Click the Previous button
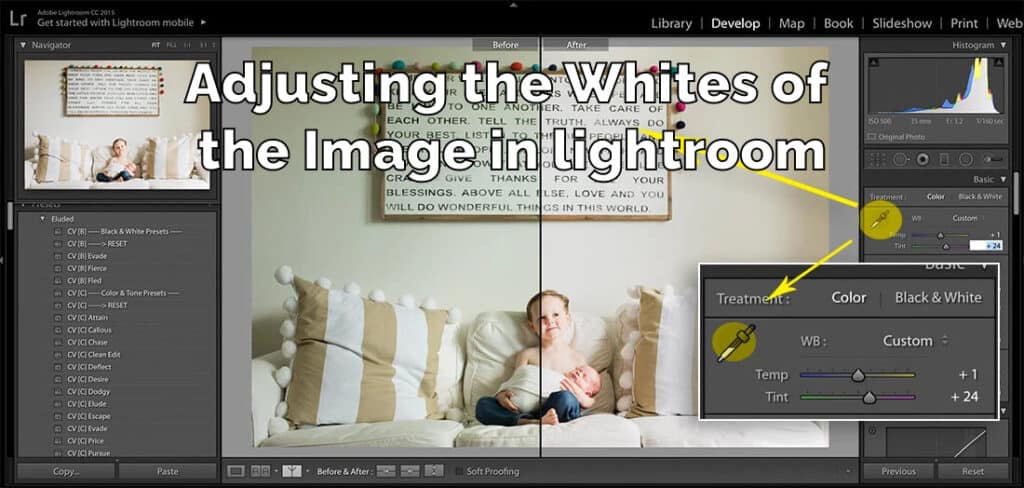1024x488 pixels. pyautogui.click(x=898, y=471)
